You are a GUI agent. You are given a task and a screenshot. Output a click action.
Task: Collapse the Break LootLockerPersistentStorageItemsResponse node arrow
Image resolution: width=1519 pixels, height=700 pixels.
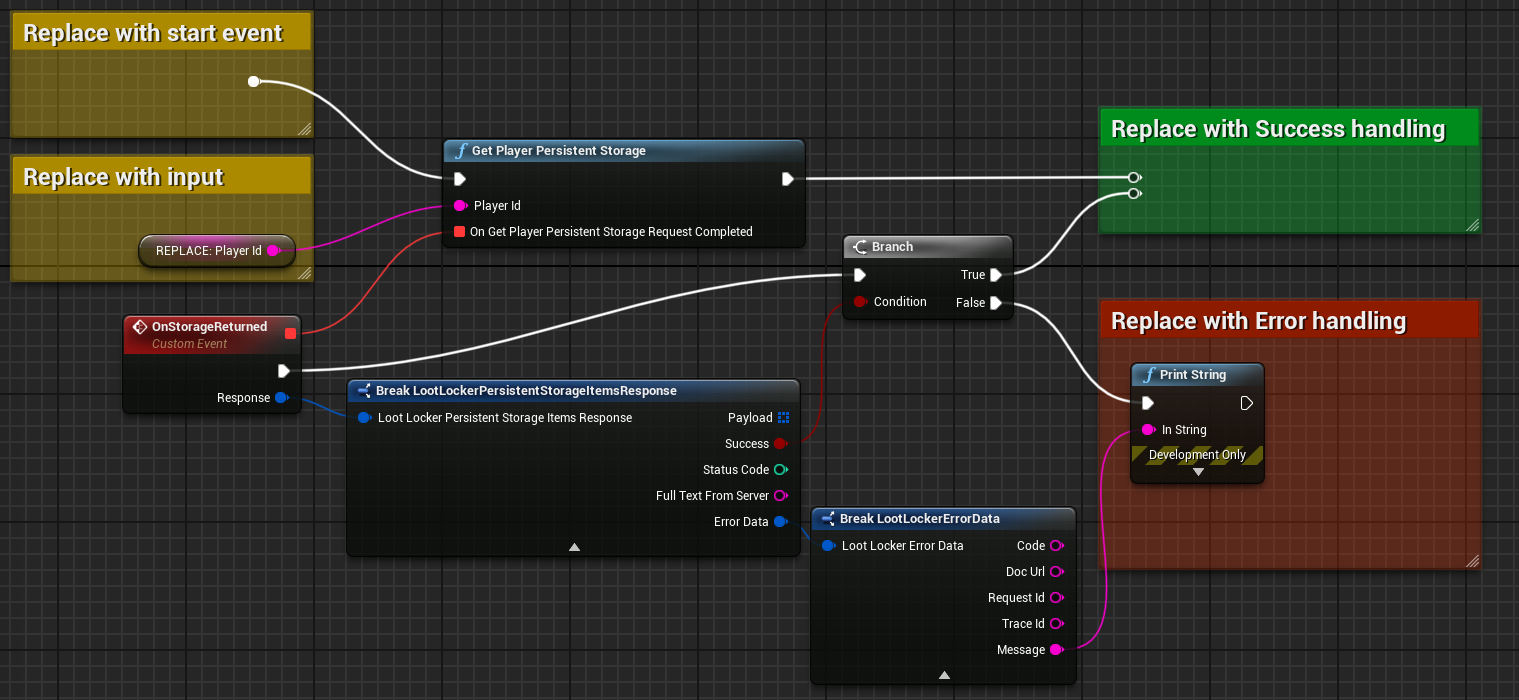pyautogui.click(x=574, y=546)
